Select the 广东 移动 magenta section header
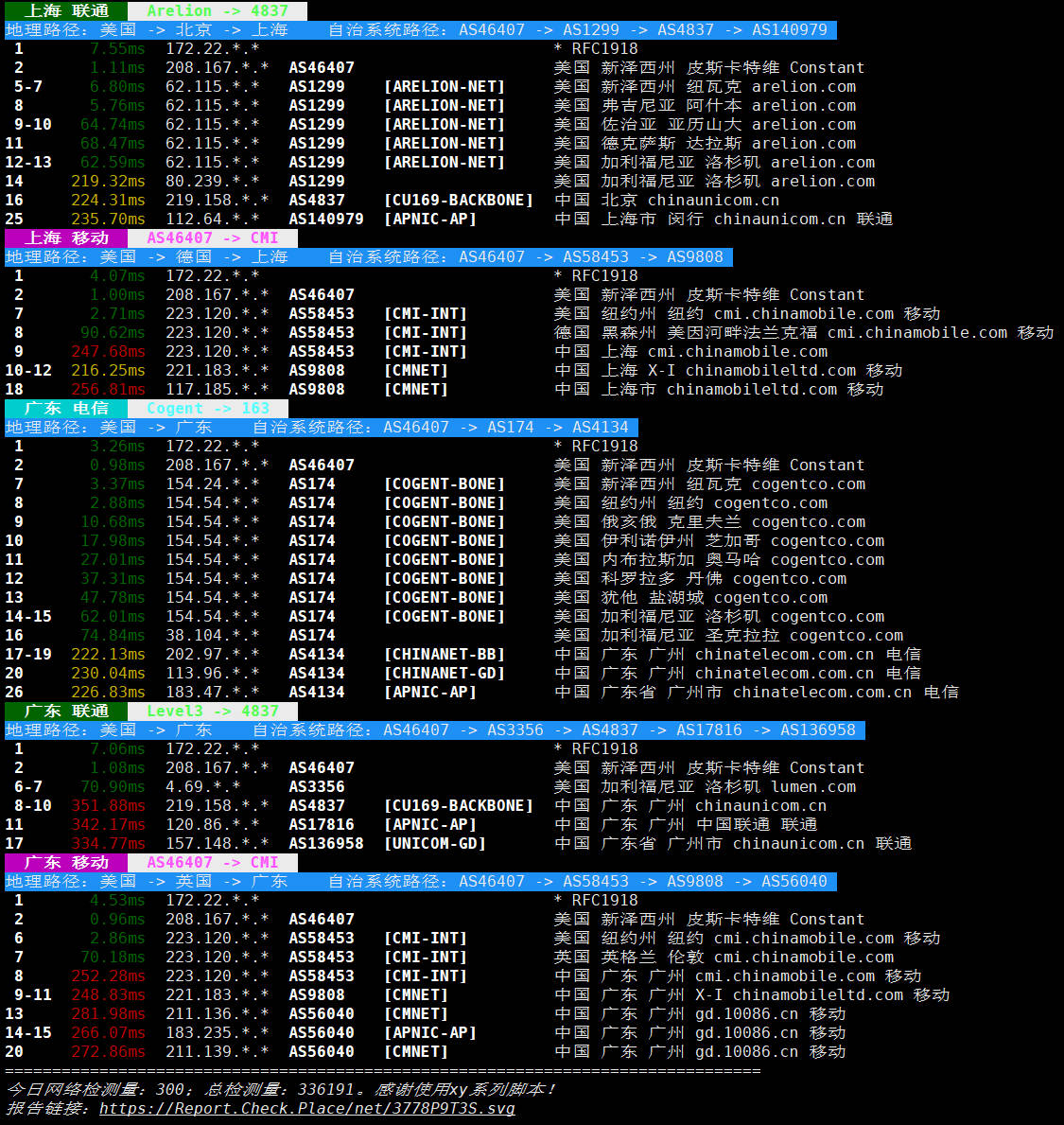Screen dimensions: 1064x1125 coord(66,862)
